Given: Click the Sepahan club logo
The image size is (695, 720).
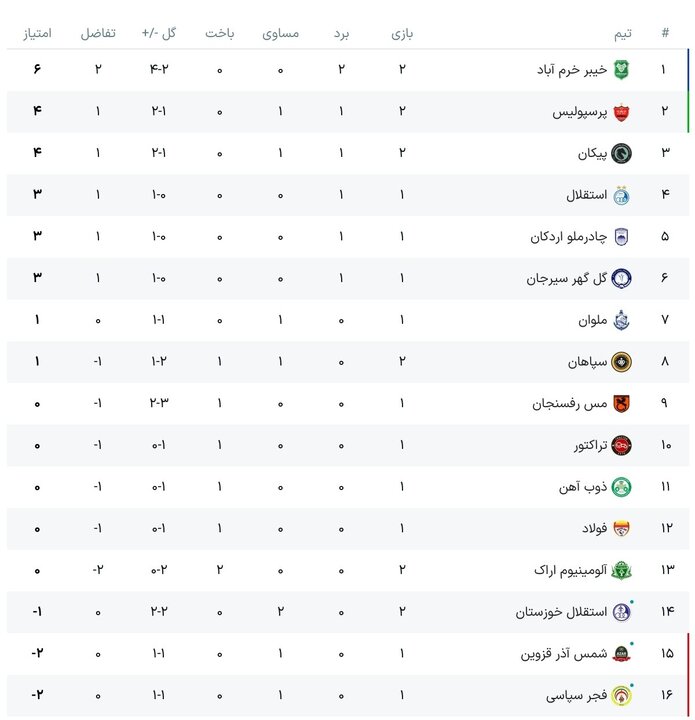Looking at the screenshot, I should [621, 361].
